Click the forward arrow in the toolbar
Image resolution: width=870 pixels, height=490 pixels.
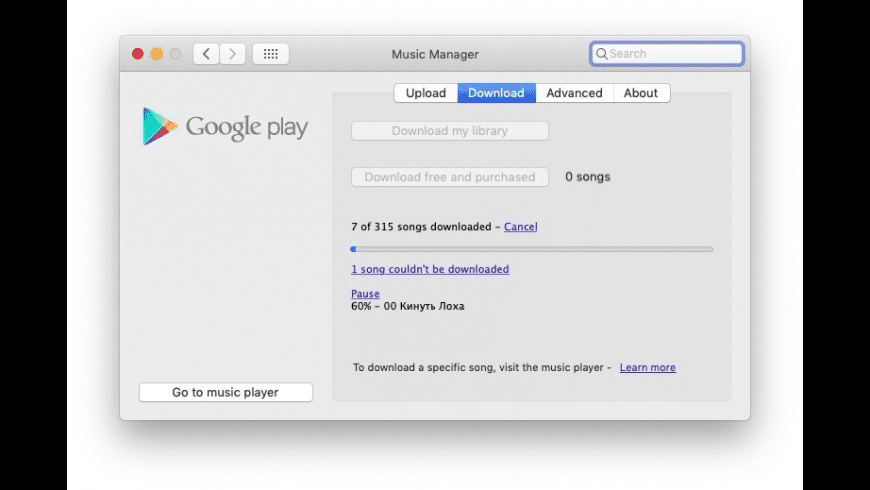click(x=233, y=54)
